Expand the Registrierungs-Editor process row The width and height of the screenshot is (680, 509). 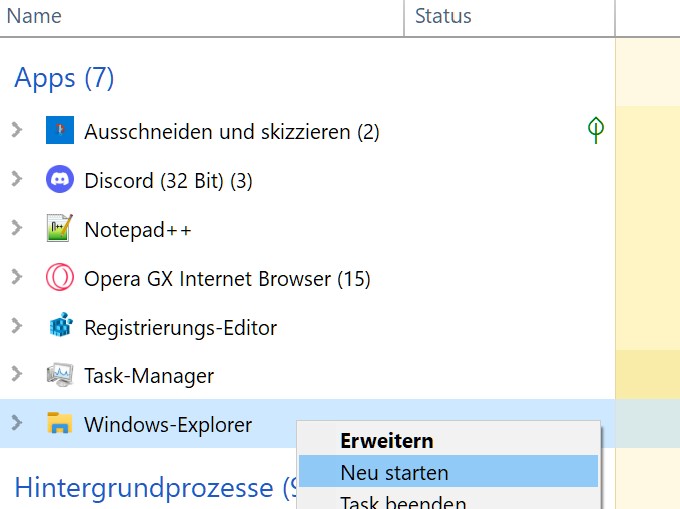click(16, 326)
